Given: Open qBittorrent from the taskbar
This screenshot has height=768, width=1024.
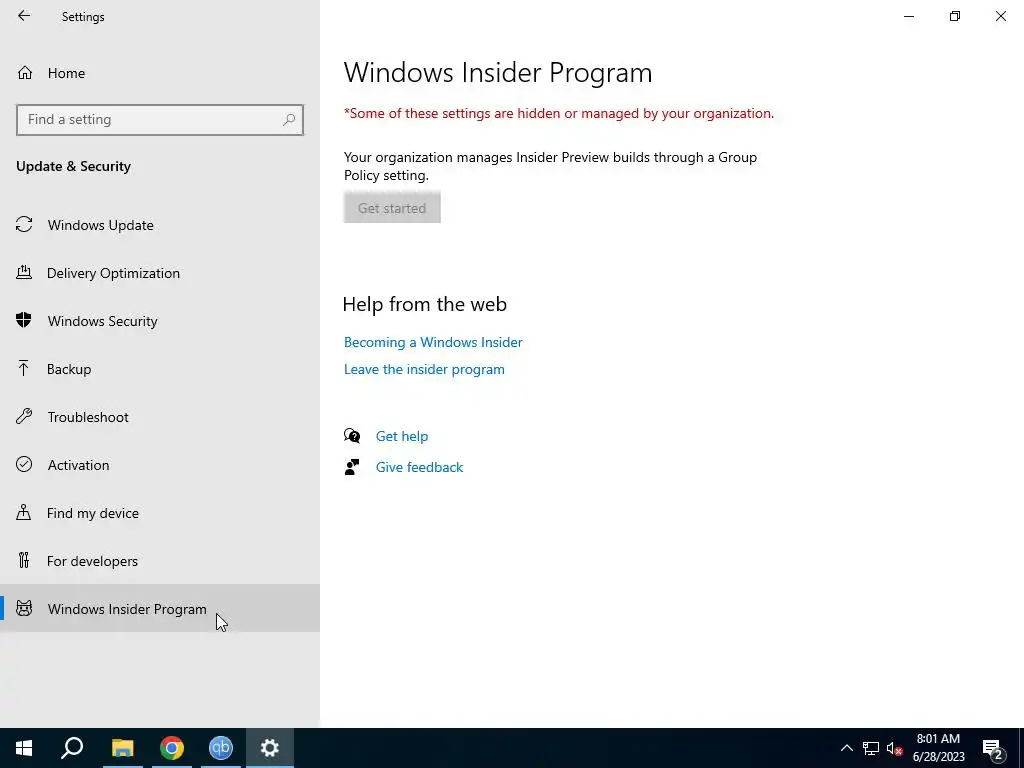Looking at the screenshot, I should coord(221,748).
